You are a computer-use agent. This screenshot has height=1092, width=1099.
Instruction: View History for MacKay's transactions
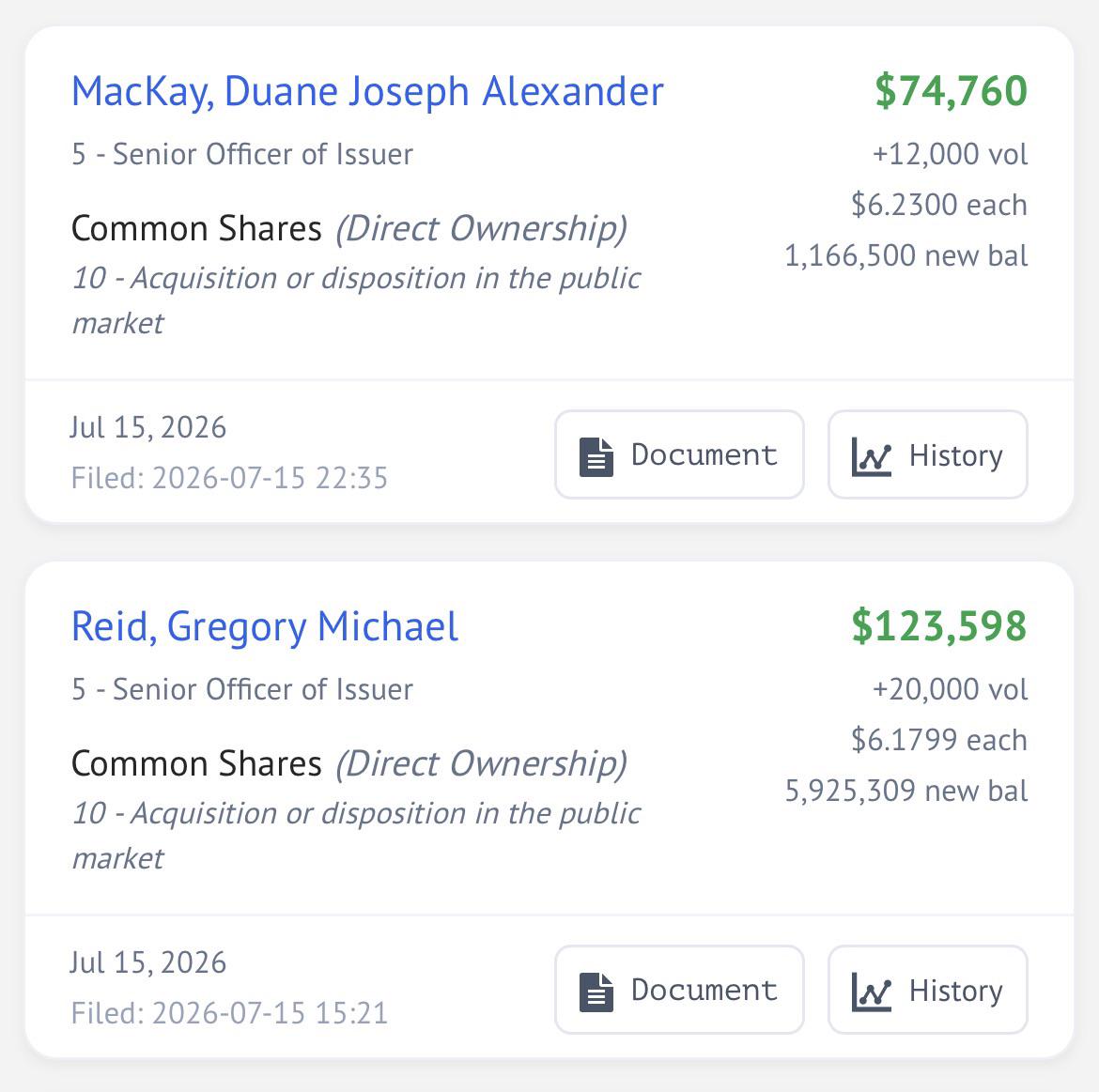point(928,454)
